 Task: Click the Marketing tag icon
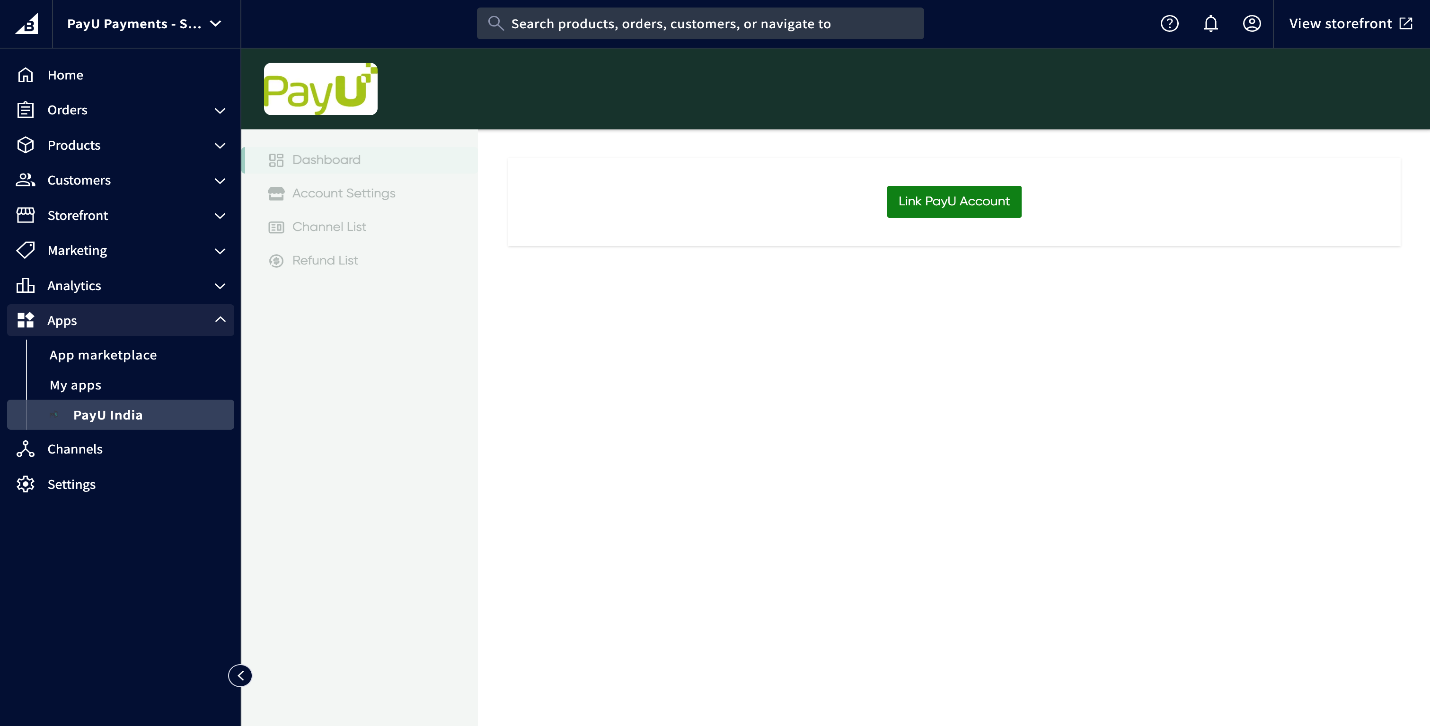coord(26,250)
